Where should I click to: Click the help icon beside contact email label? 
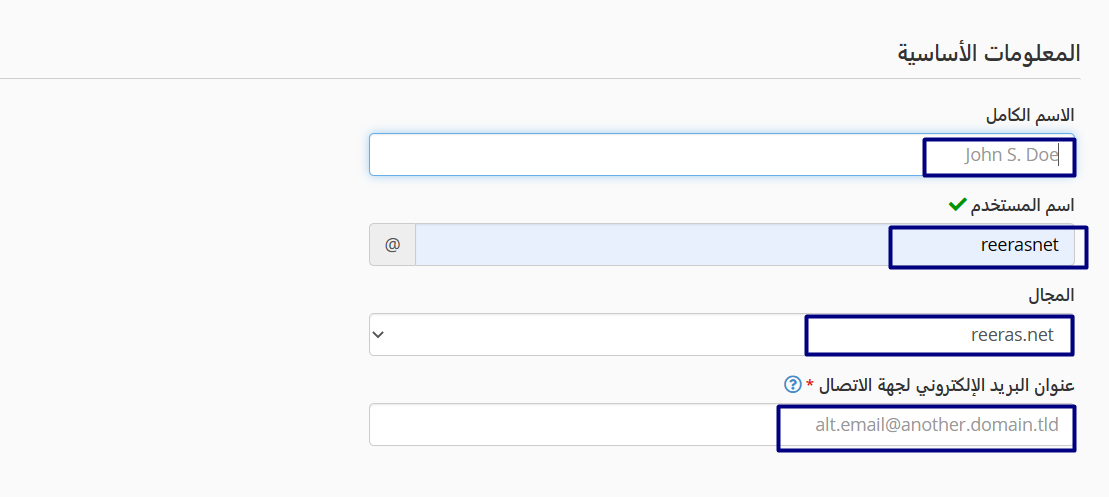pyautogui.click(x=793, y=384)
